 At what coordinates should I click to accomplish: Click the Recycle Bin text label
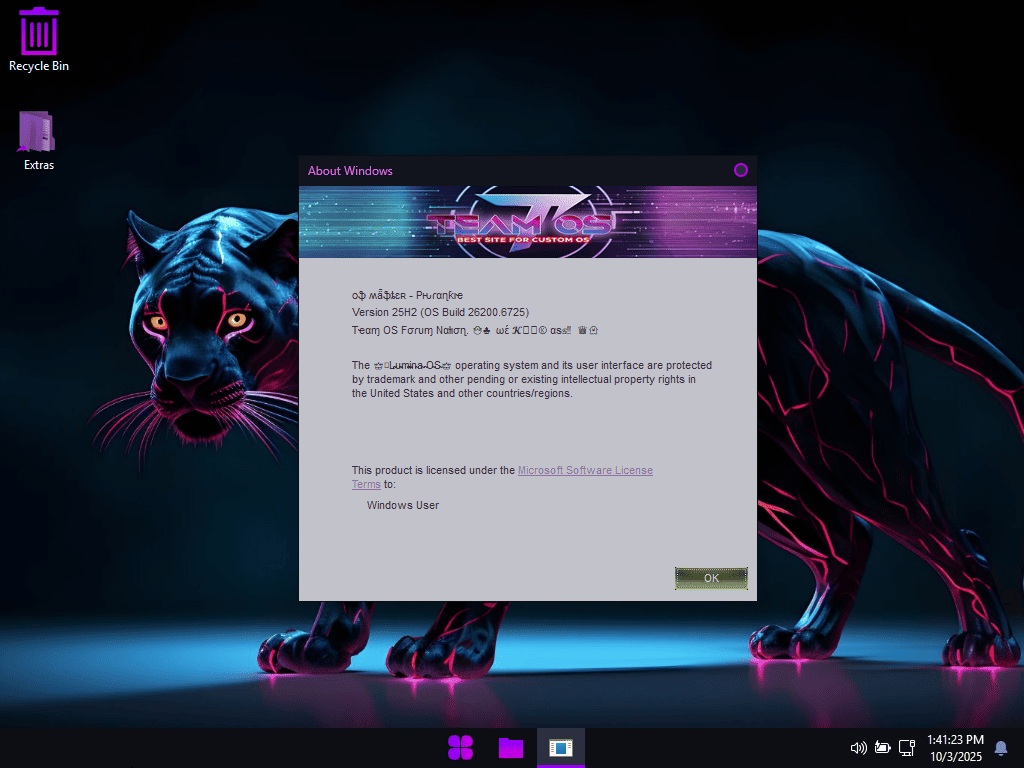coord(39,66)
